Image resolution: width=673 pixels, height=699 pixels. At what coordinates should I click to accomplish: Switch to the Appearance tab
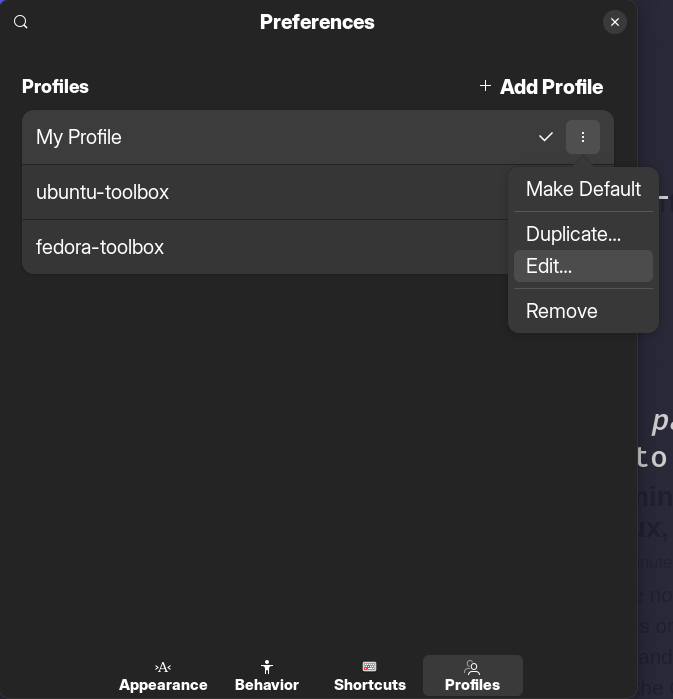163,675
